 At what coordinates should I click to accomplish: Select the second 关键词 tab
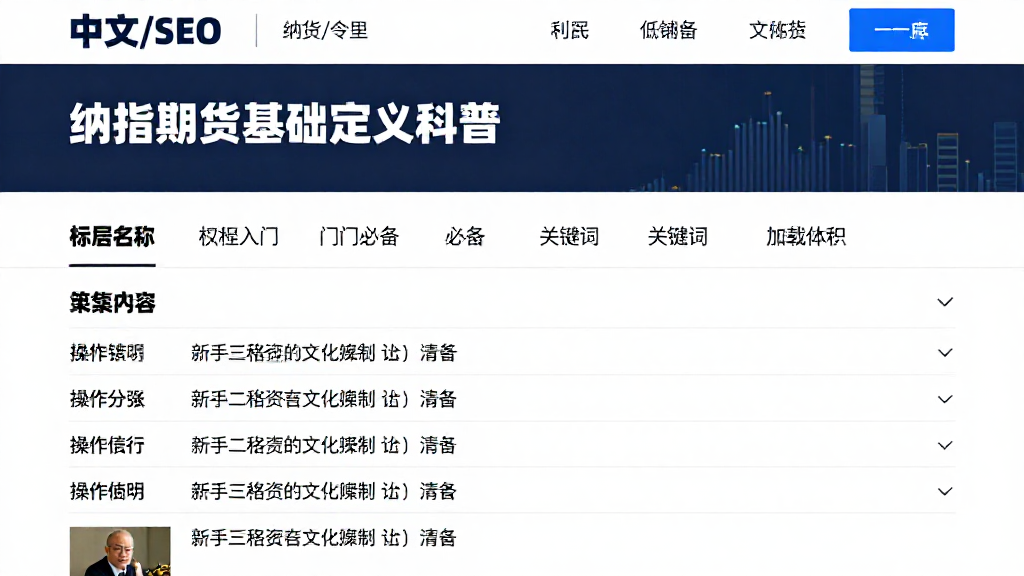[677, 236]
